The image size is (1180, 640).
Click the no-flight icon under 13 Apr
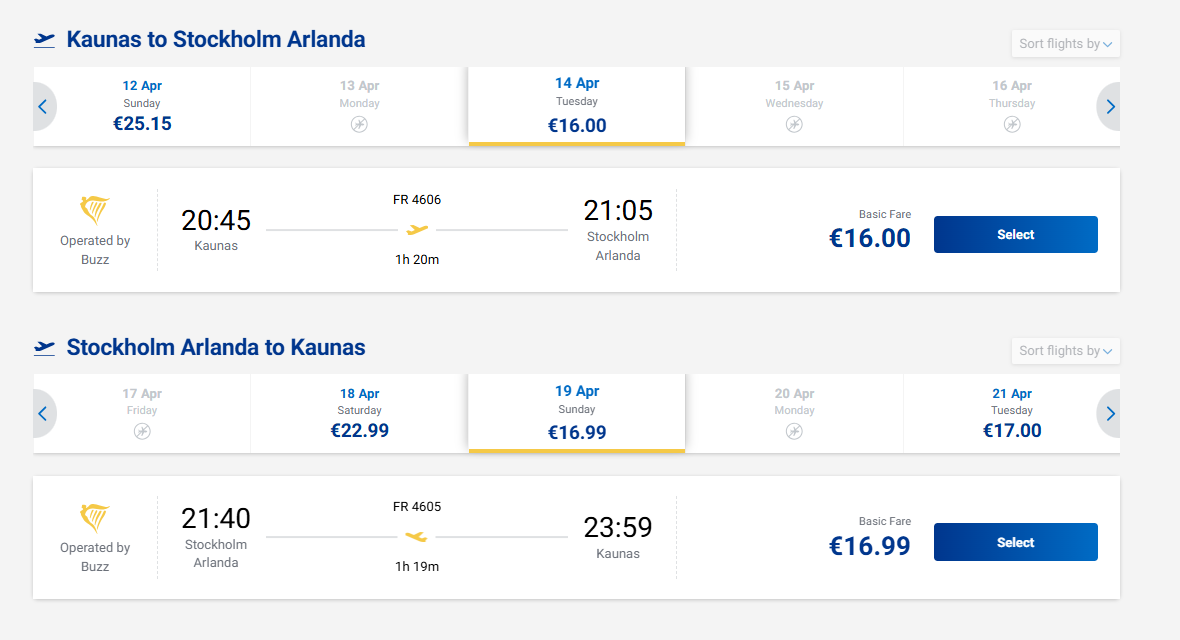[359, 124]
